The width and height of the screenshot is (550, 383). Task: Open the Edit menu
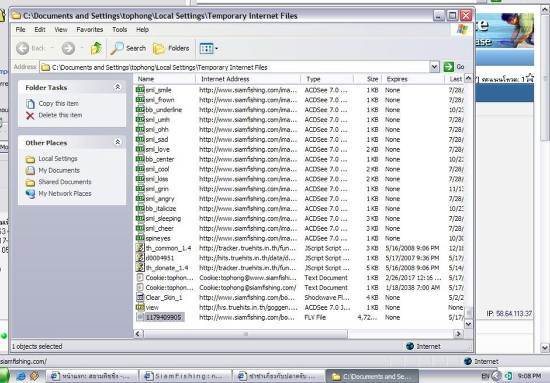click(40, 29)
